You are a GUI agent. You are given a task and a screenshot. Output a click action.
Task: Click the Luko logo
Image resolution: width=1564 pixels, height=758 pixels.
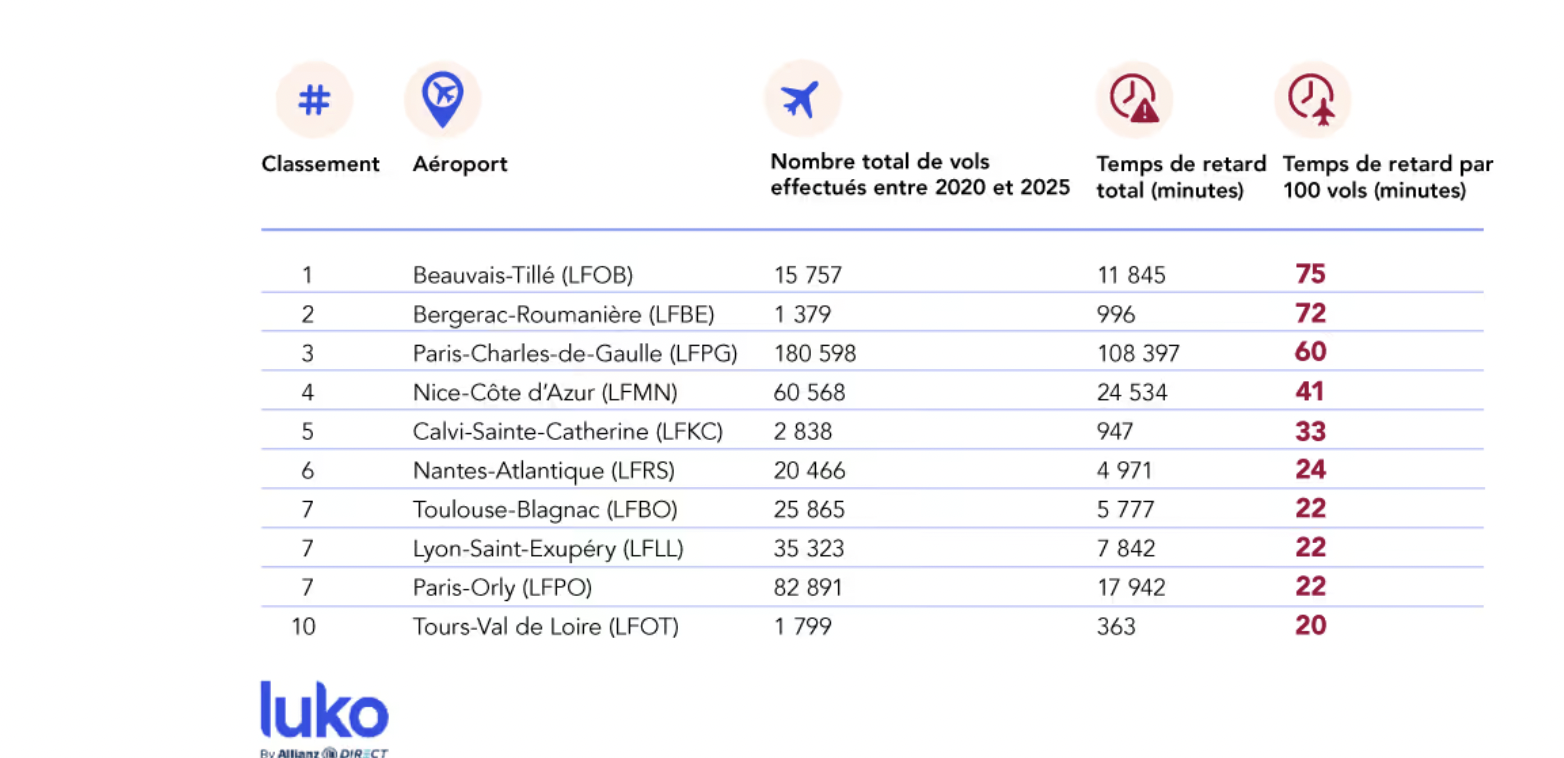(x=324, y=711)
